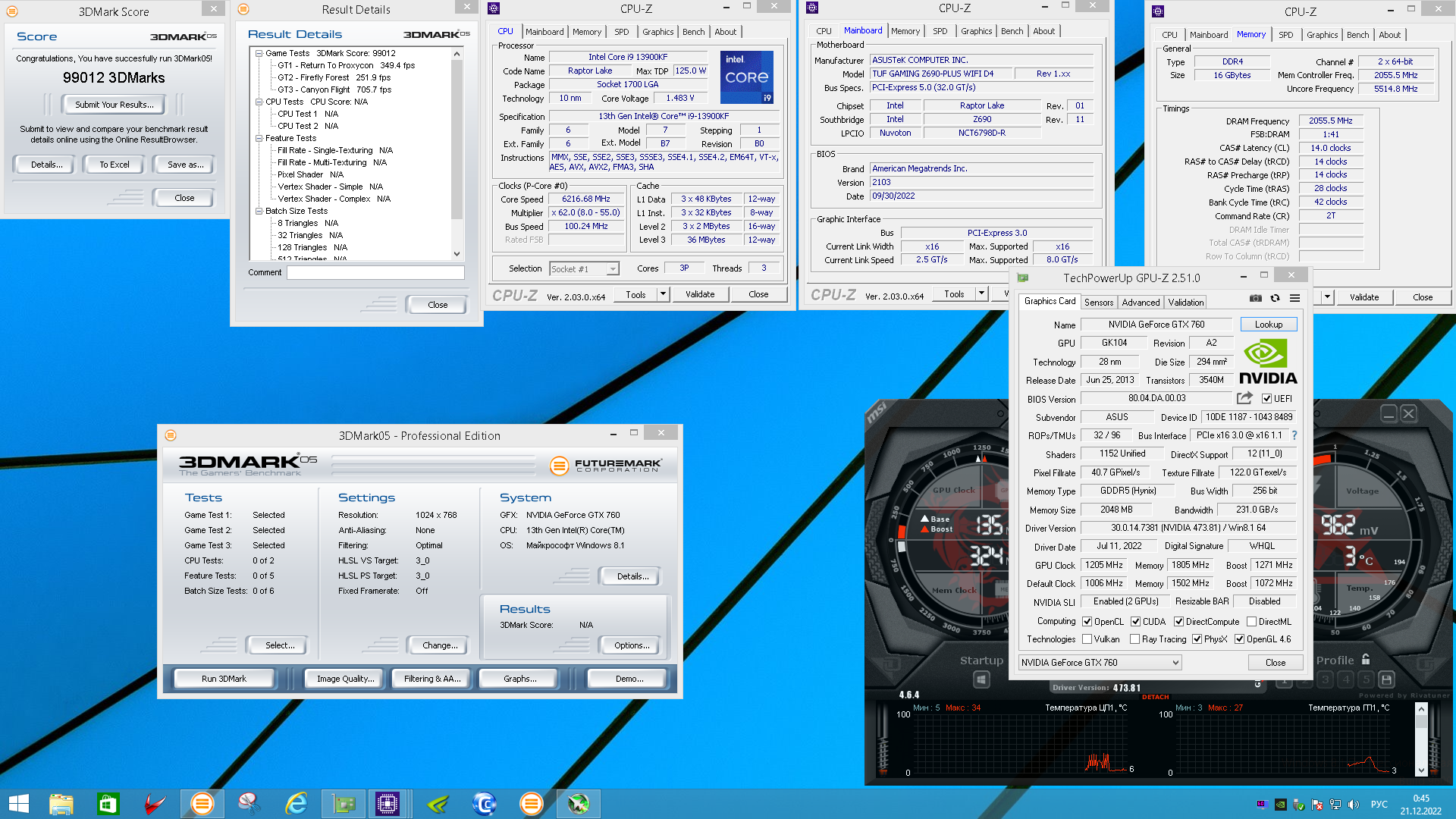Switch to Sensors tab in GPU-Z
1456x819 pixels.
(1099, 302)
